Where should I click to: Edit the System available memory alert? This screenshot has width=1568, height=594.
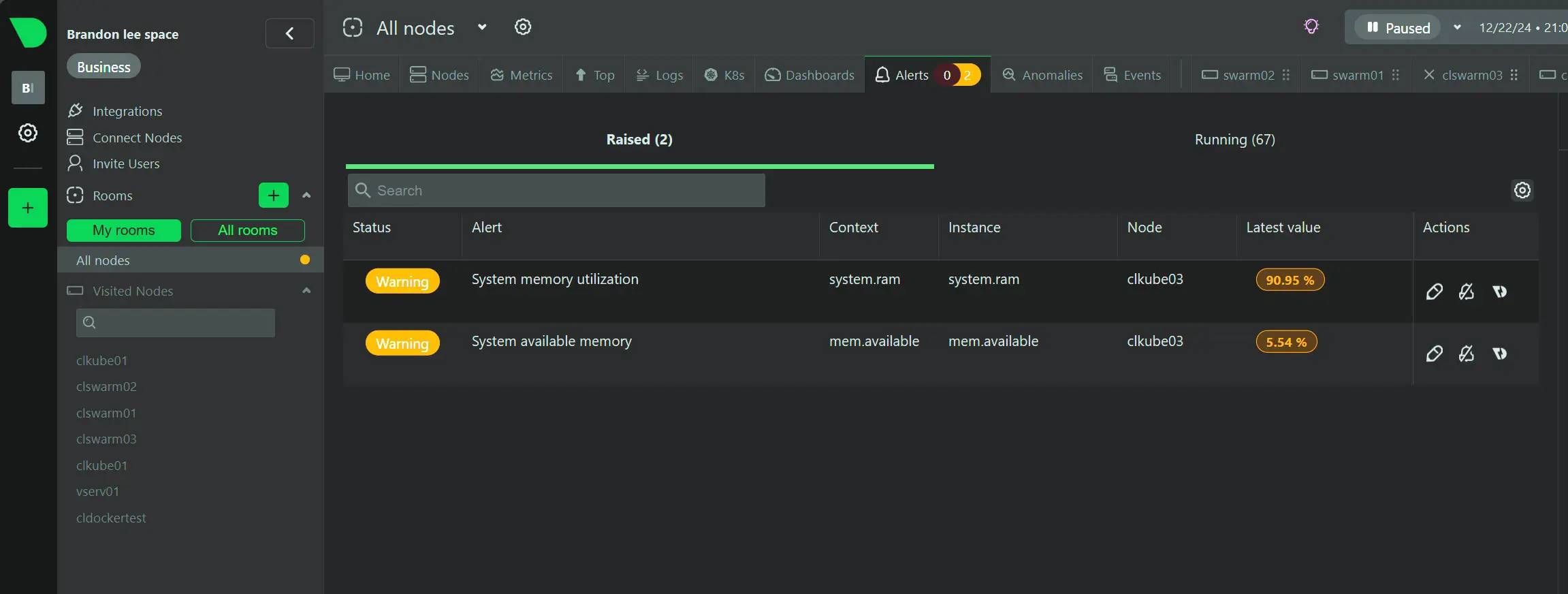[1434, 354]
